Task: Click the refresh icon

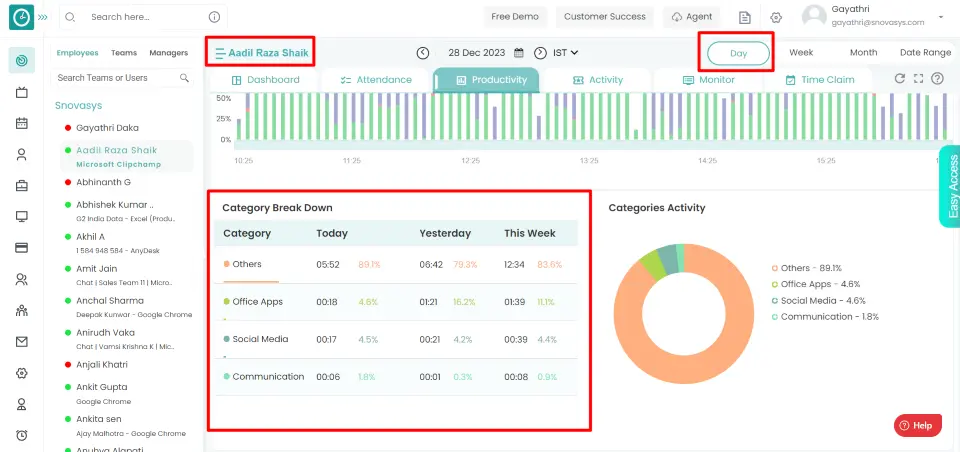Action: 899,78
